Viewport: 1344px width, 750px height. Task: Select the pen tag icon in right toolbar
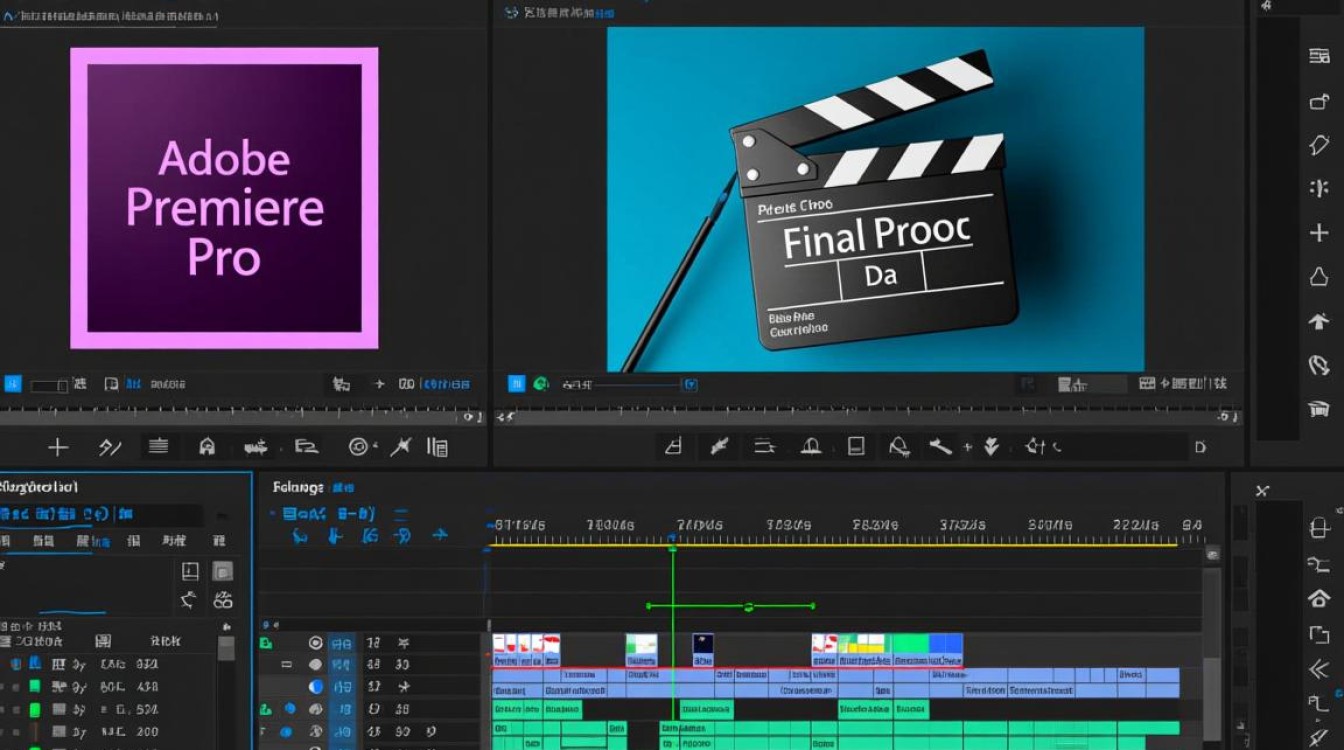[x=1319, y=145]
